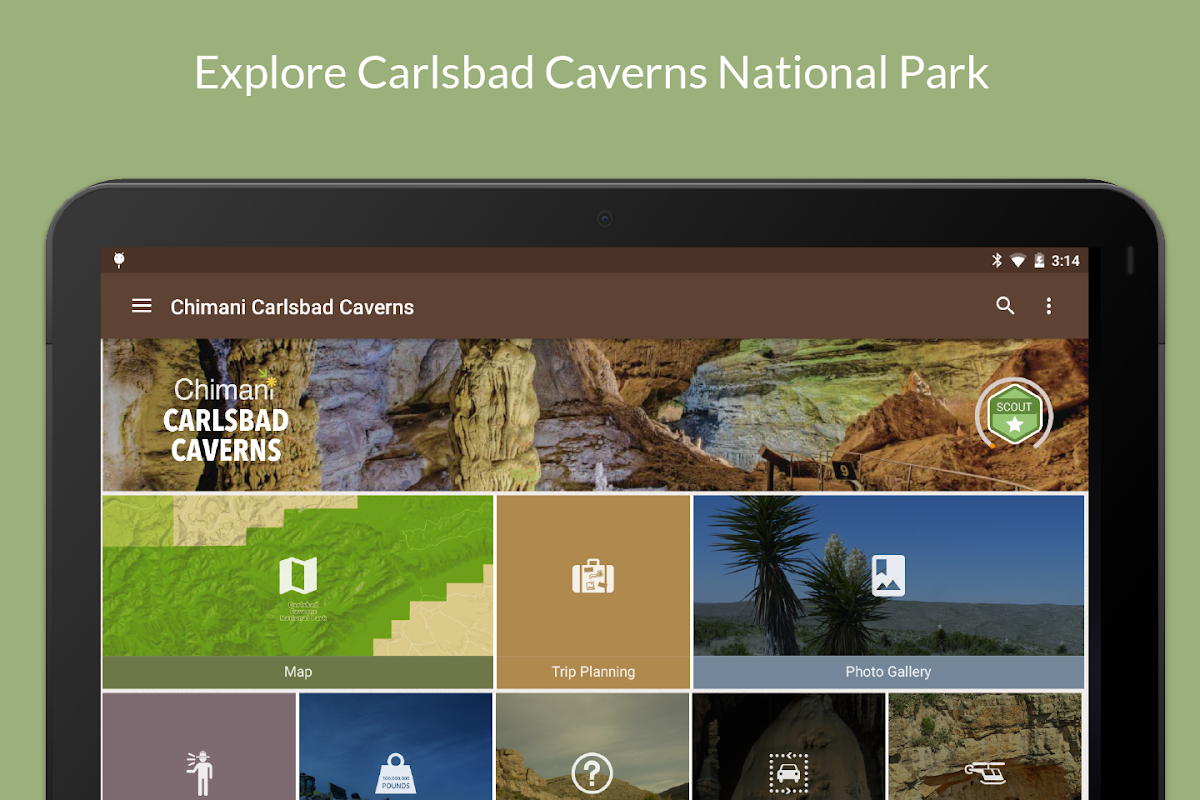This screenshot has height=800, width=1200.
Task: Open the Photo Gallery picture icon
Action: [x=888, y=576]
